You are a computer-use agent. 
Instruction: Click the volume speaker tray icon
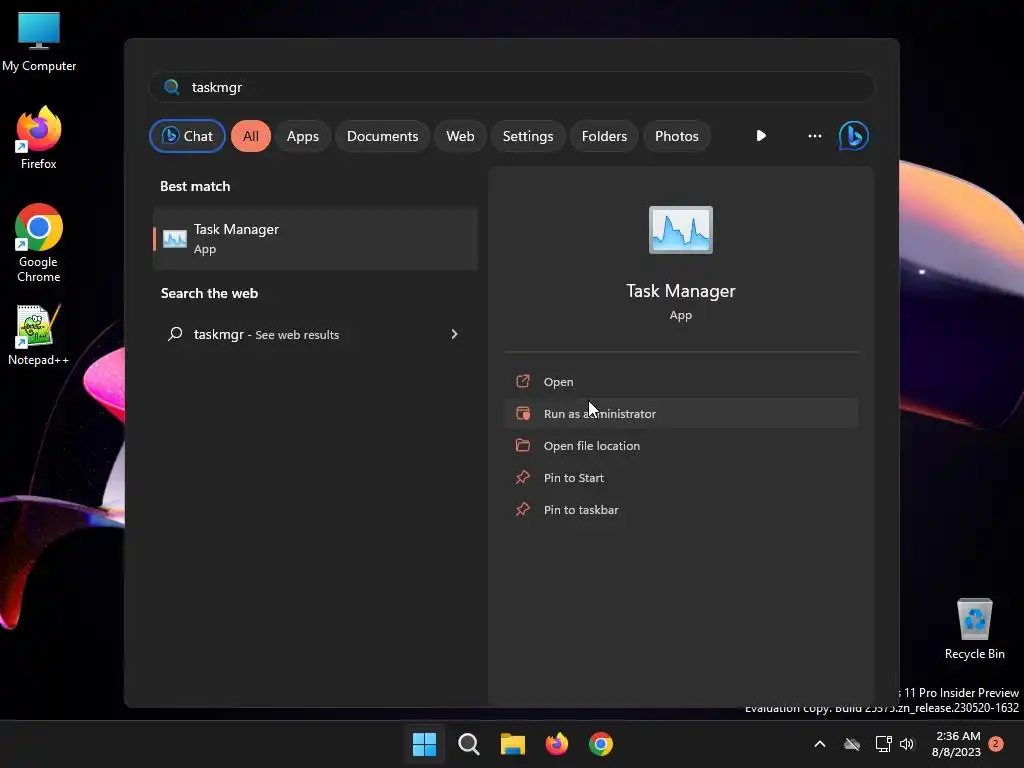click(x=907, y=744)
